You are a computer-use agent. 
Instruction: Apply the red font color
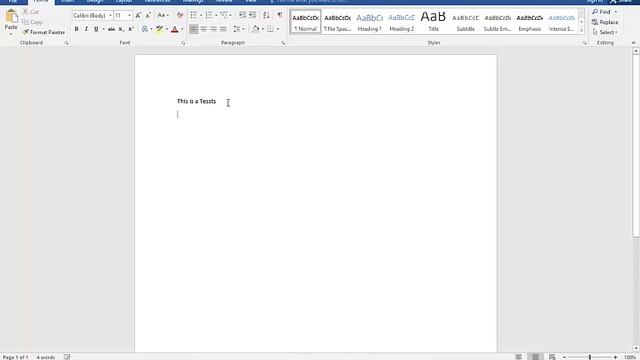pos(175,29)
